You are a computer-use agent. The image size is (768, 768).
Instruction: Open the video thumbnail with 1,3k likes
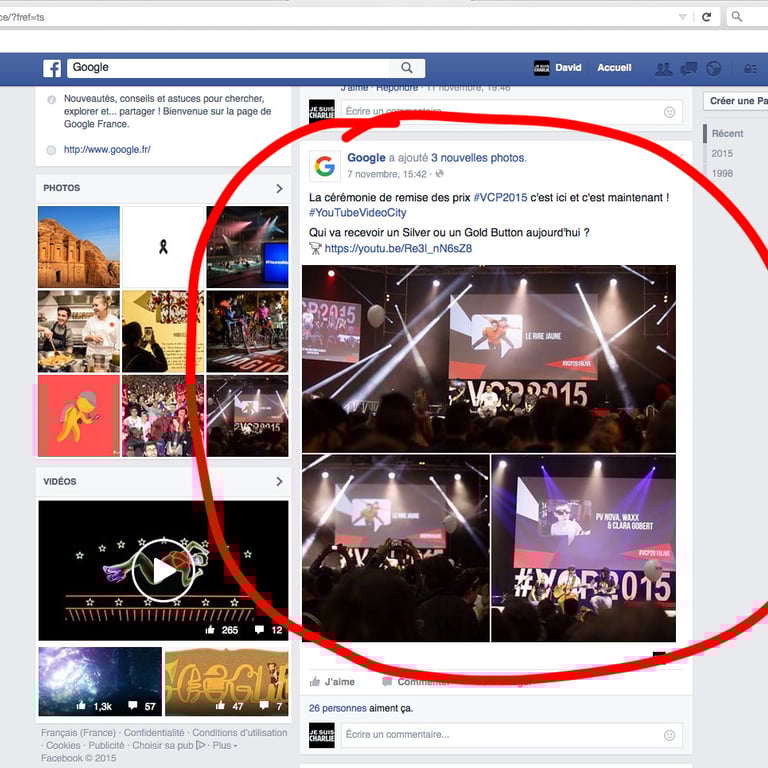coord(100,681)
